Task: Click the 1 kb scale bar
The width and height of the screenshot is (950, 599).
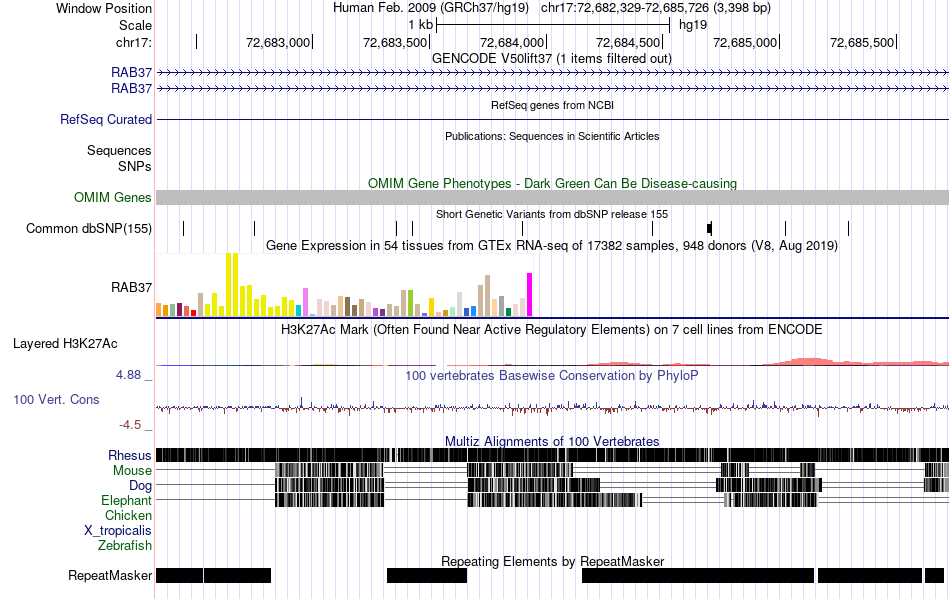Action: 553,25
